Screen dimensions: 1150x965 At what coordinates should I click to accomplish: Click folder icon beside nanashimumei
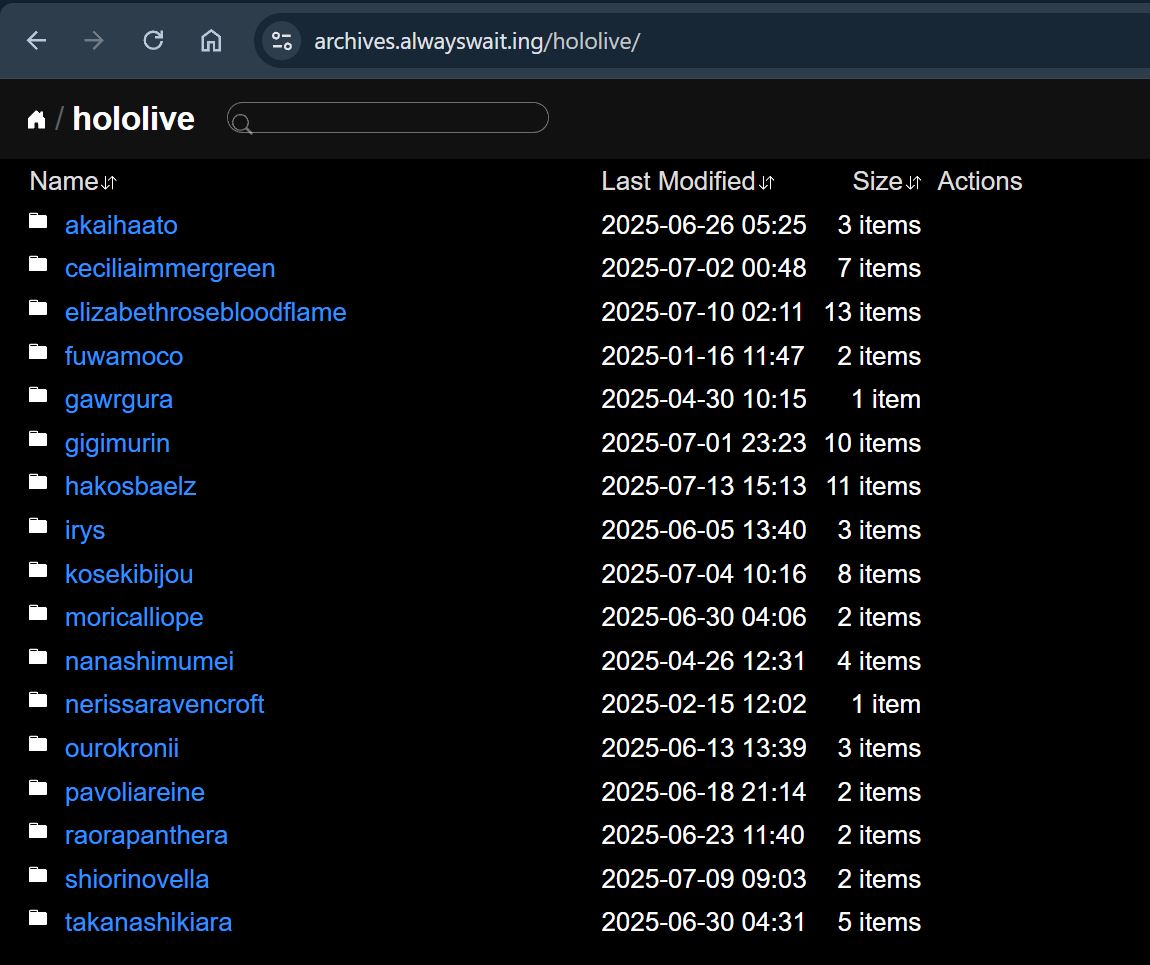[38, 657]
